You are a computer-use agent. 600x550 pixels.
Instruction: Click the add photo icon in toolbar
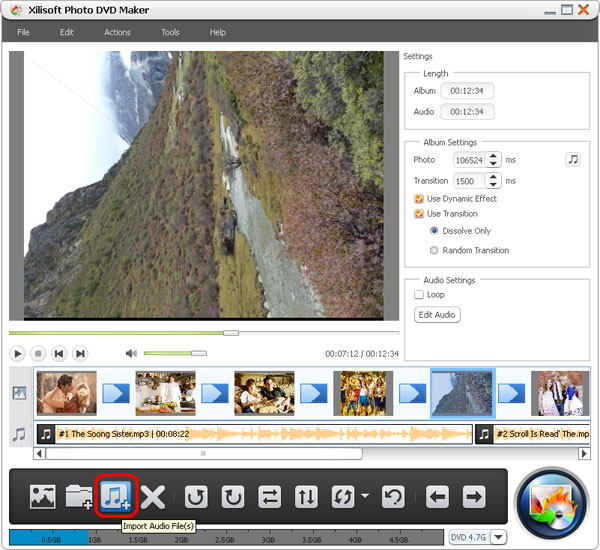click(42, 496)
